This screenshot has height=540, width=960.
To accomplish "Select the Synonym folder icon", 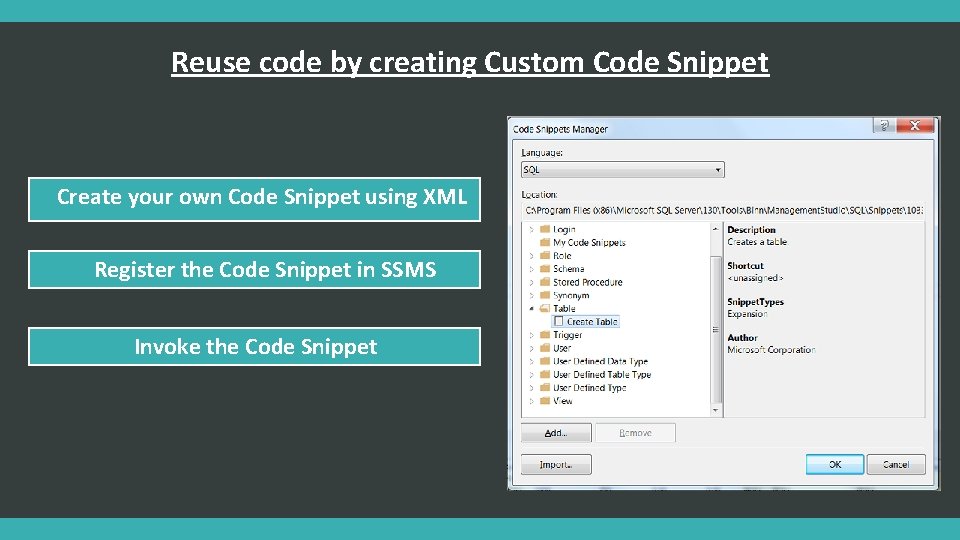I will (x=544, y=295).
